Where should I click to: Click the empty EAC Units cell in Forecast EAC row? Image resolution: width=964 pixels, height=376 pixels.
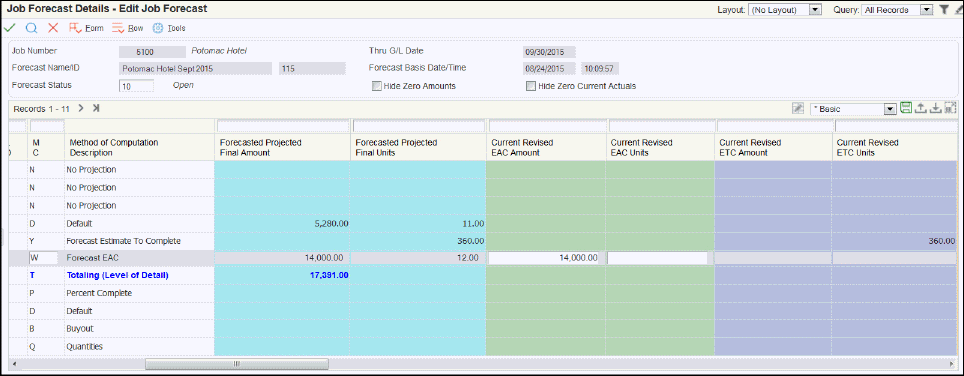click(657, 258)
